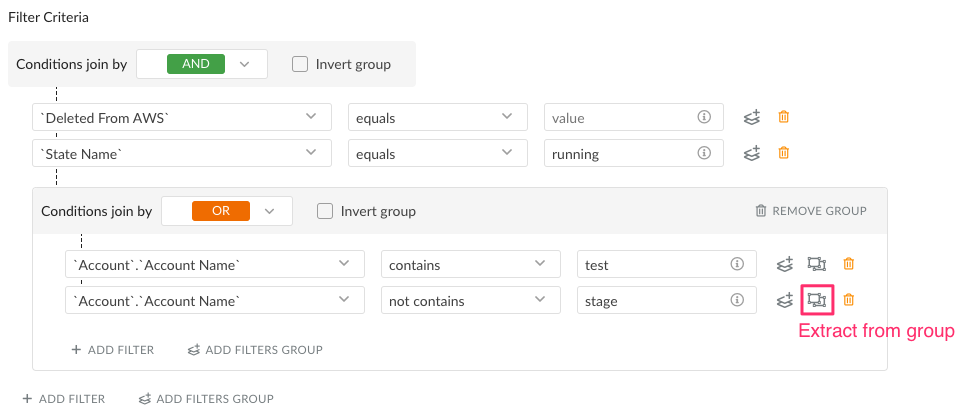This screenshot has width=973, height=419.
Task: Show info for the running value field
Action: tap(704, 153)
